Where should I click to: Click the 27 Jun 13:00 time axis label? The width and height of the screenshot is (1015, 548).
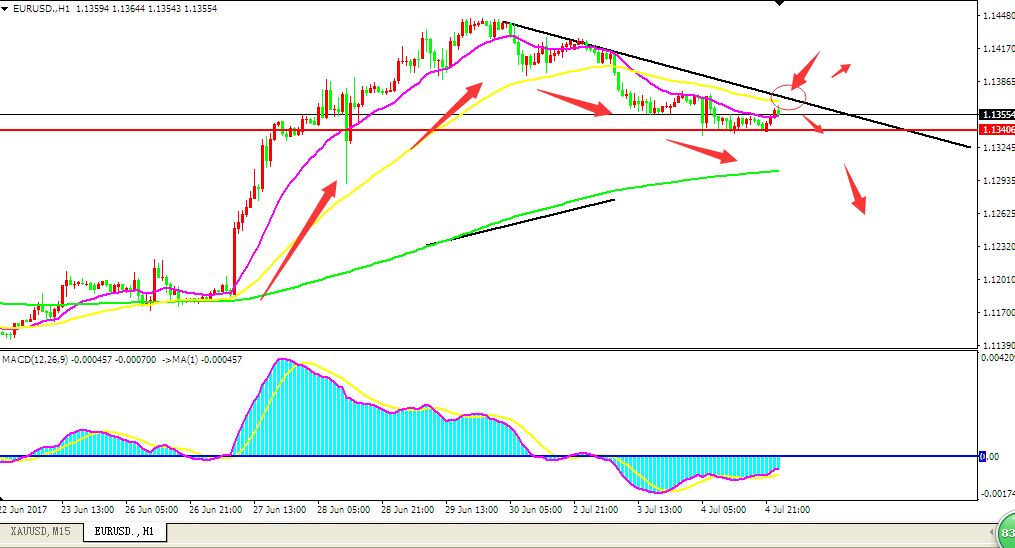tap(280, 509)
